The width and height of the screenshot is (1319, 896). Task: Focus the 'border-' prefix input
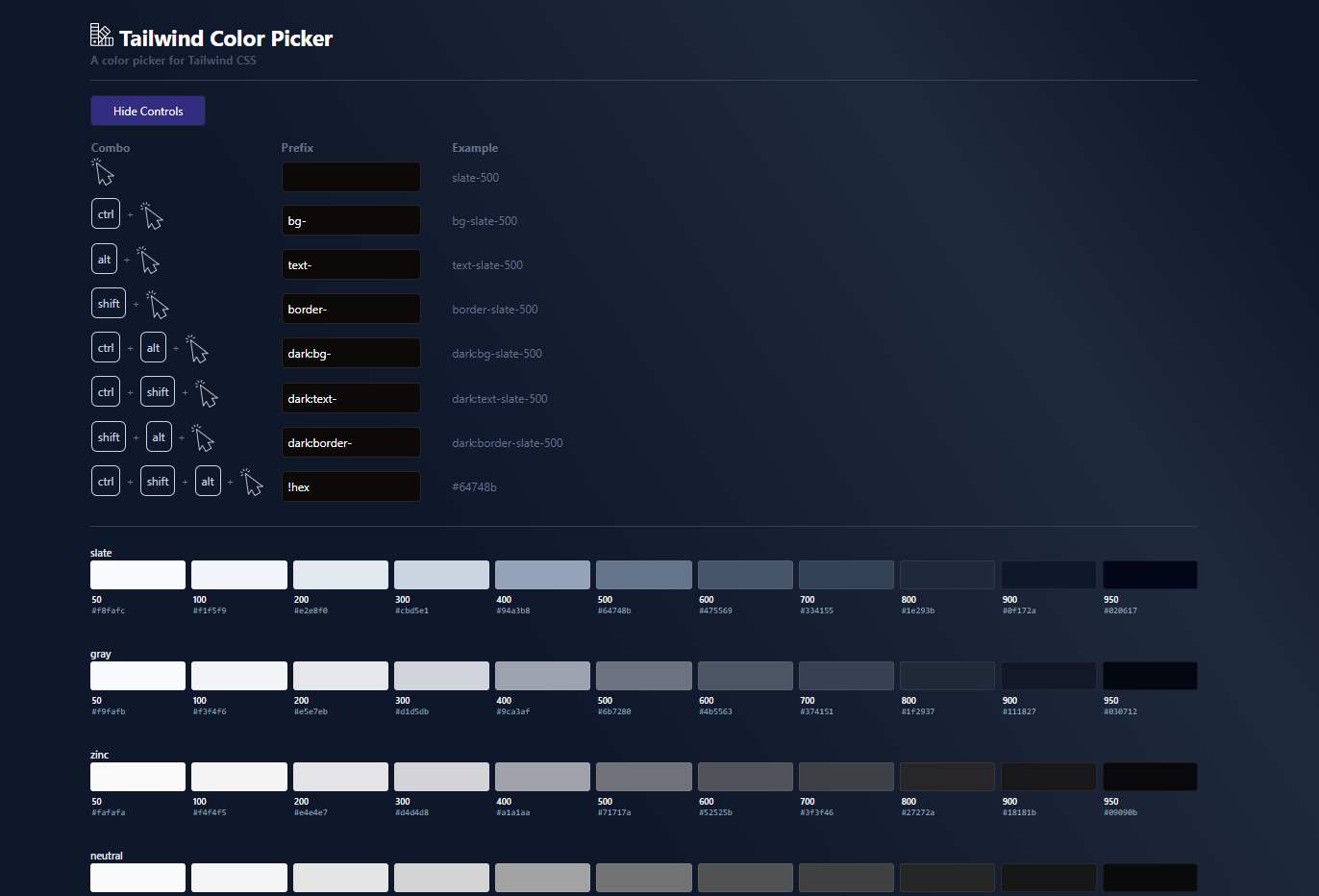[x=351, y=309]
